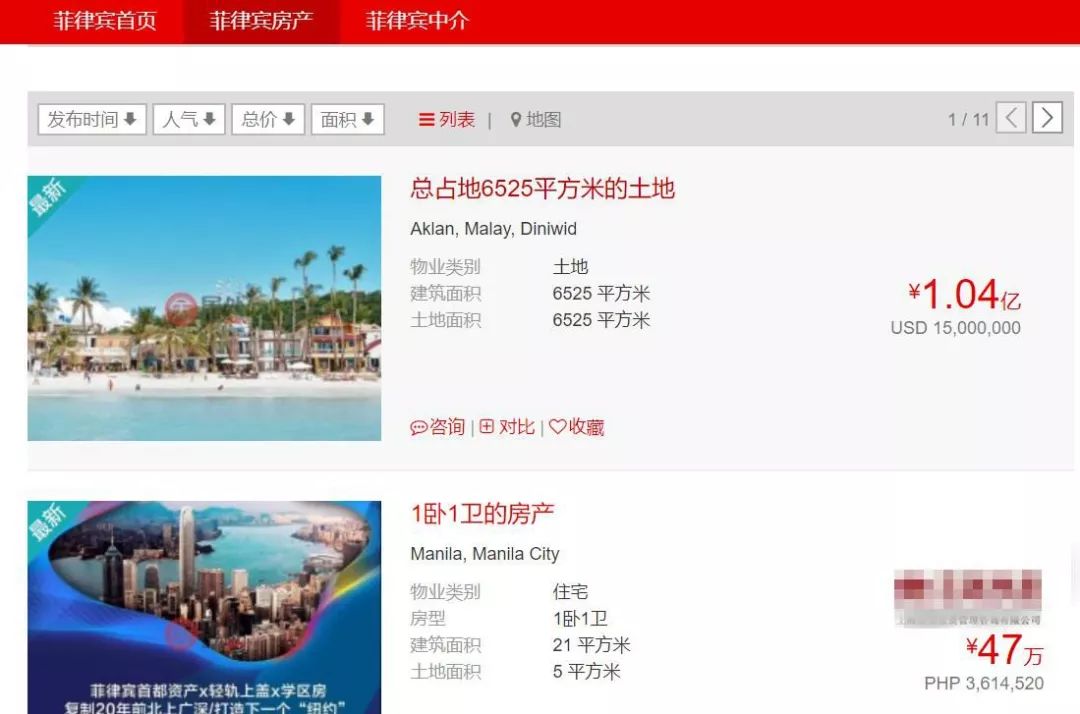This screenshot has width=1080, height=714.
Task: Switch to the 菲律宾中介 tab
Action: pyautogui.click(x=416, y=21)
